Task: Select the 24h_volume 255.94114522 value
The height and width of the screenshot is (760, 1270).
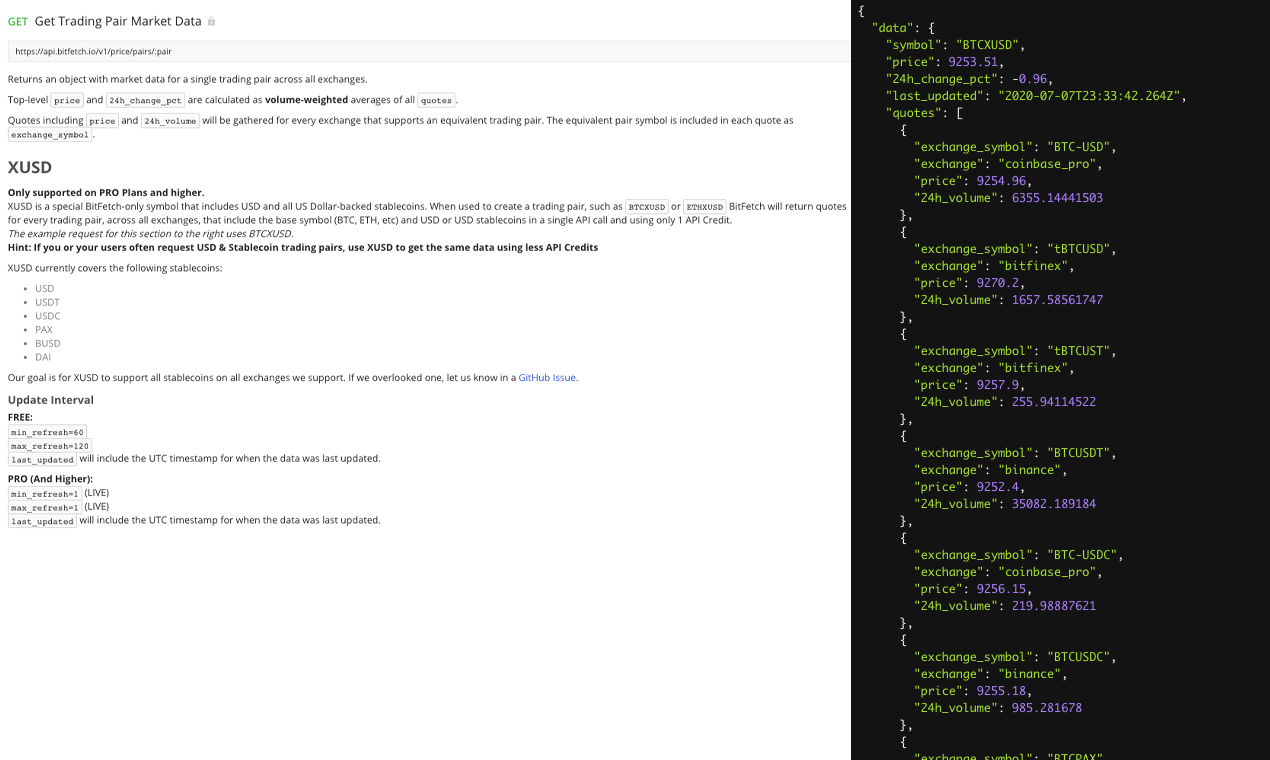Action: pos(1054,402)
